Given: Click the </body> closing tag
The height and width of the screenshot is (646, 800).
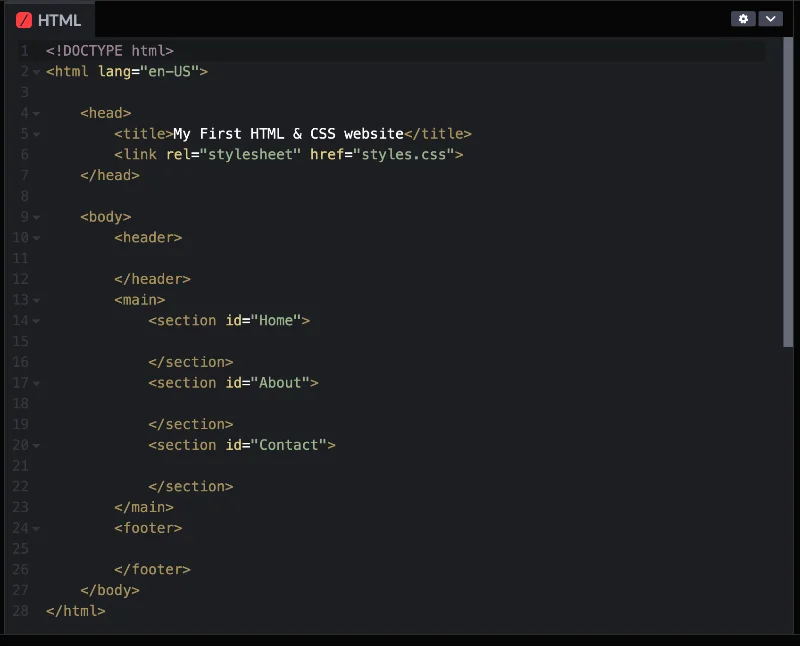Looking at the screenshot, I should point(110,590).
